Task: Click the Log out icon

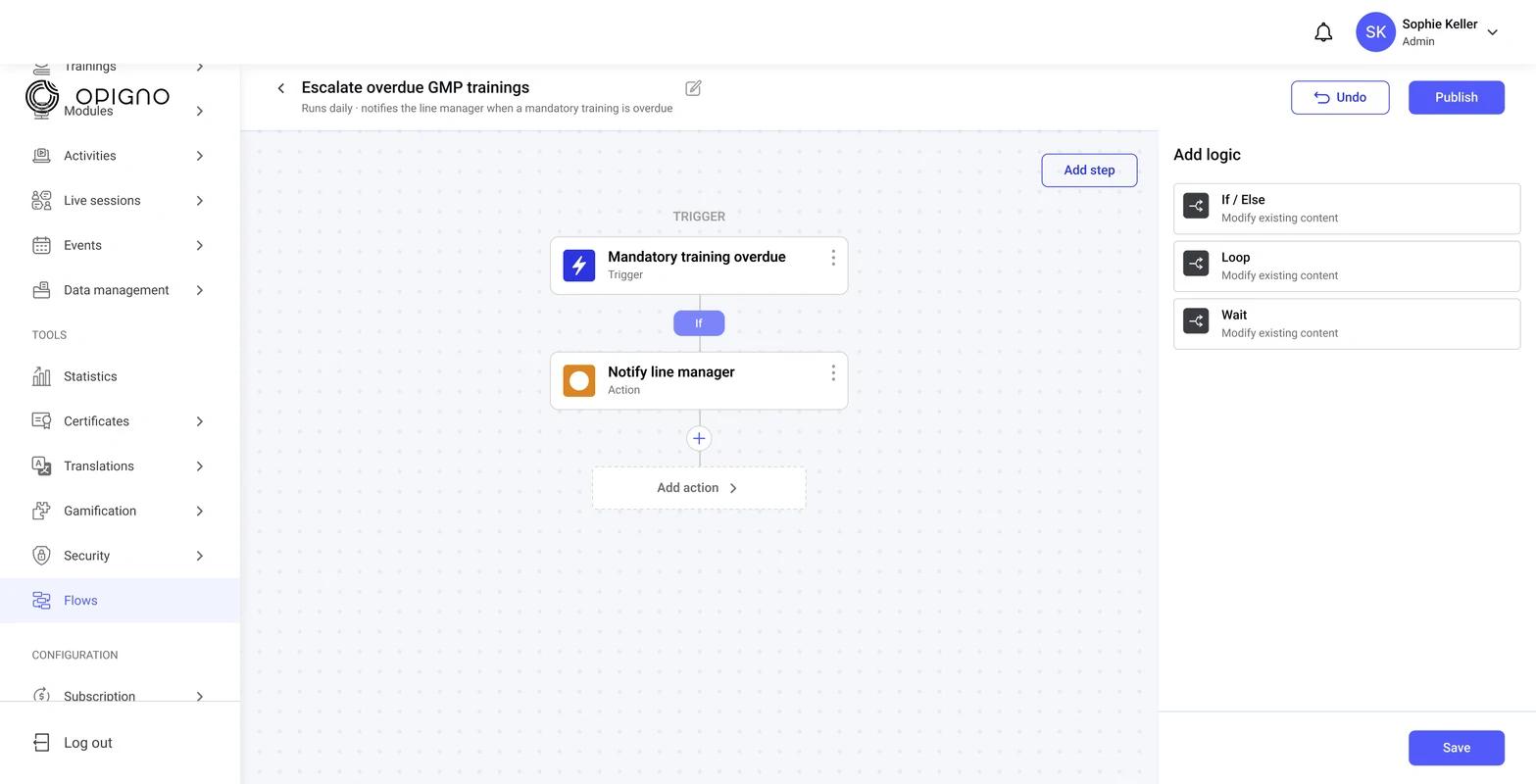Action: tap(41, 743)
